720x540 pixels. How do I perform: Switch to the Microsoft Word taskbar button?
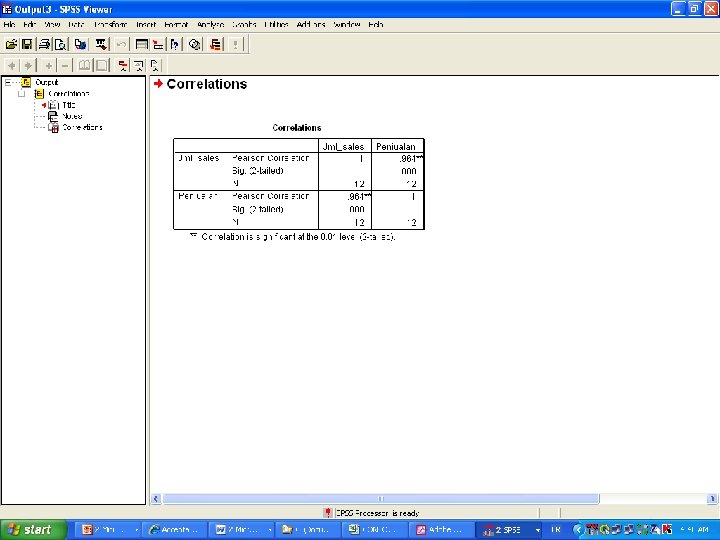click(242, 530)
